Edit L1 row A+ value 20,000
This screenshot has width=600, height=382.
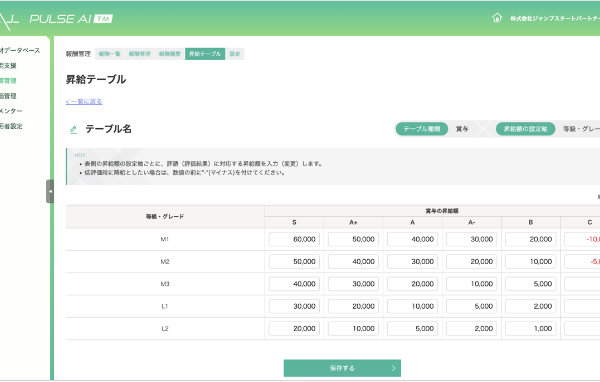(353, 306)
